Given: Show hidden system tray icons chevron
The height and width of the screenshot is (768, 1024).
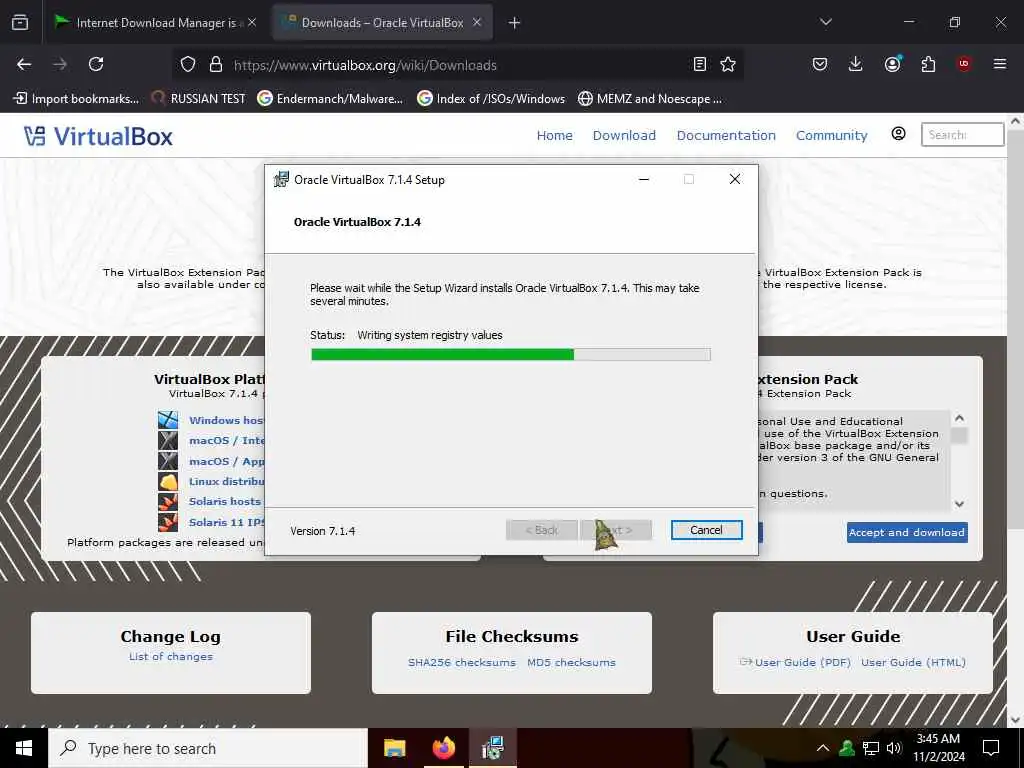Looking at the screenshot, I should (x=823, y=748).
